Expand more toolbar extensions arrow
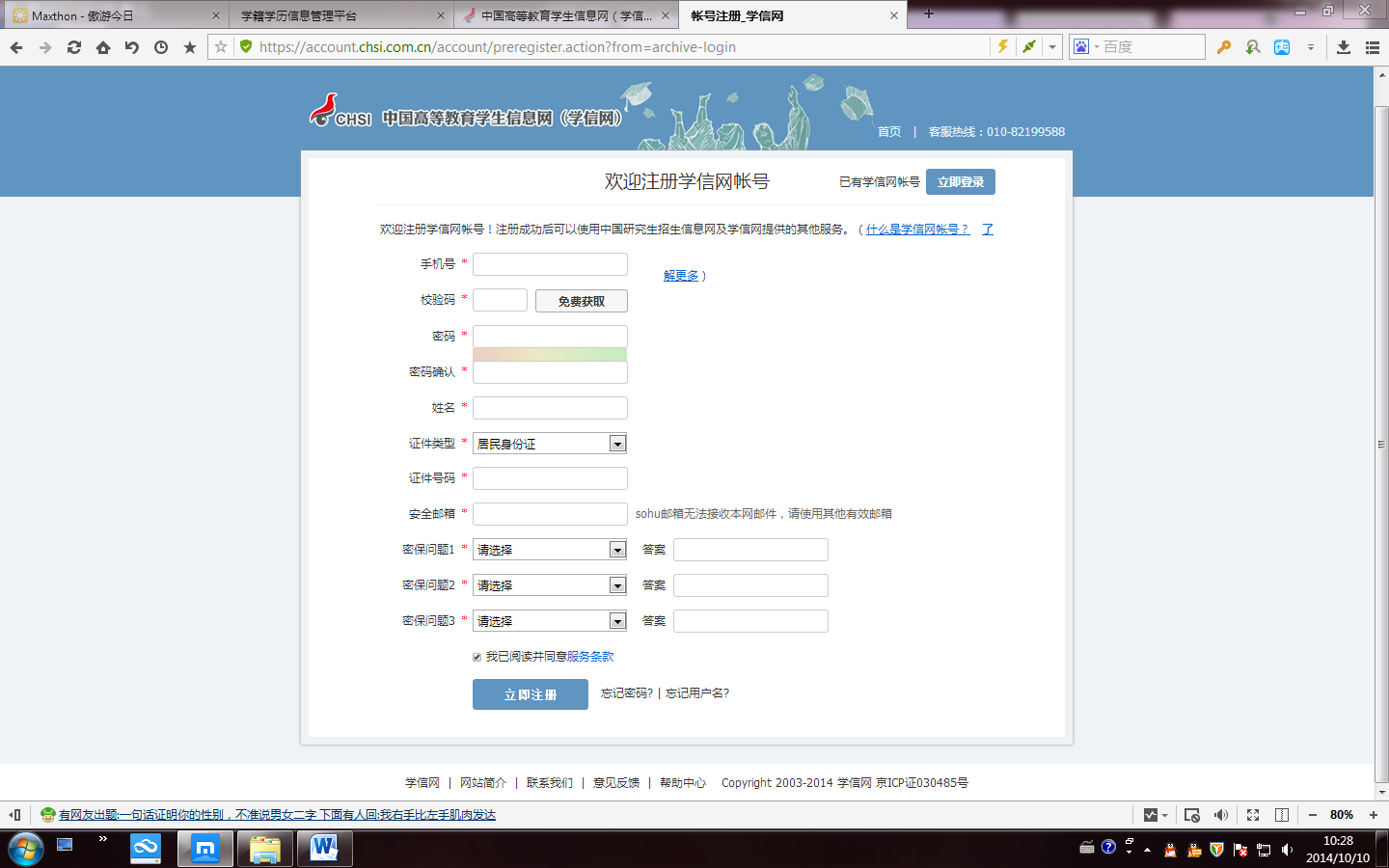This screenshot has width=1389, height=868. coord(1310,47)
